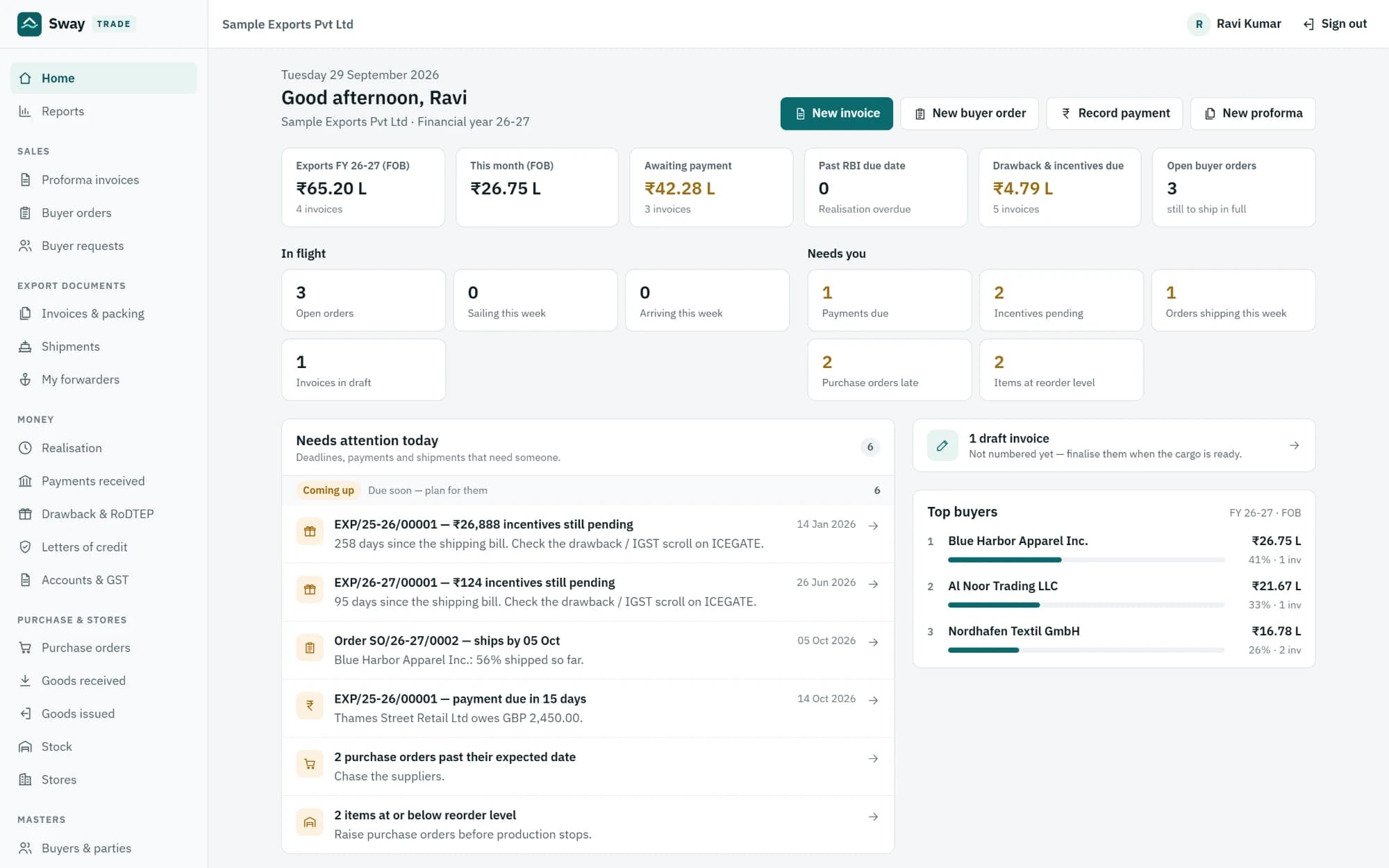1389x868 pixels.
Task: Click the Sway Trade logo icon
Action: click(x=29, y=24)
